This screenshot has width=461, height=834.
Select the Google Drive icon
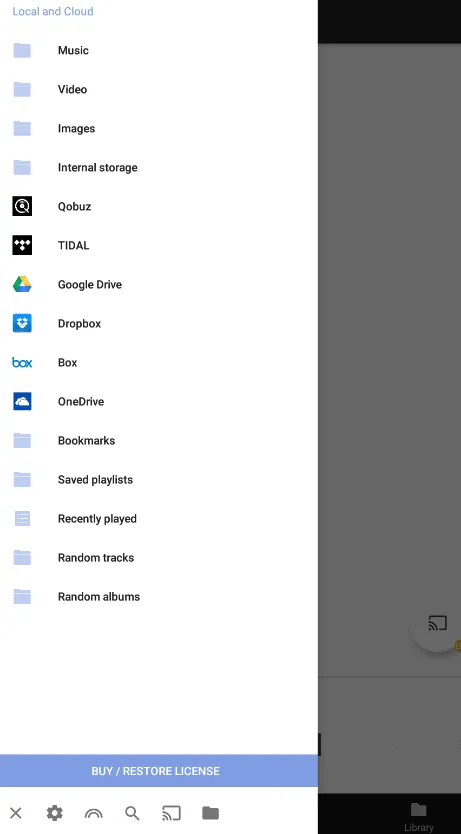tap(22, 285)
